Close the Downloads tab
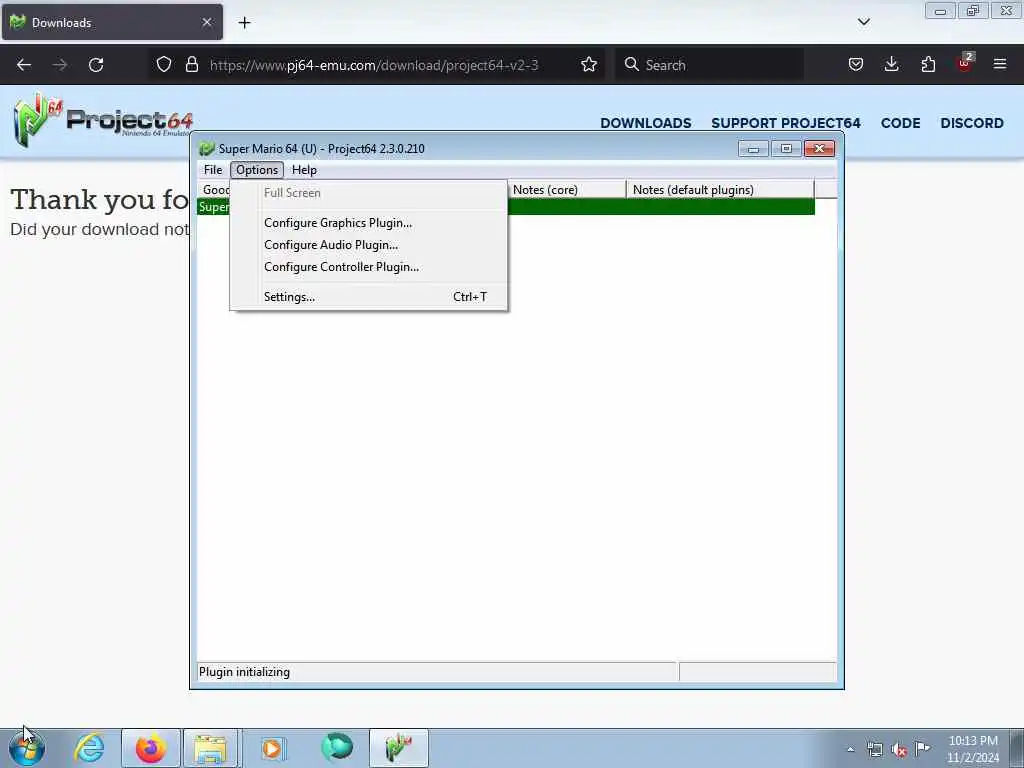The image size is (1024, 768). [207, 22]
